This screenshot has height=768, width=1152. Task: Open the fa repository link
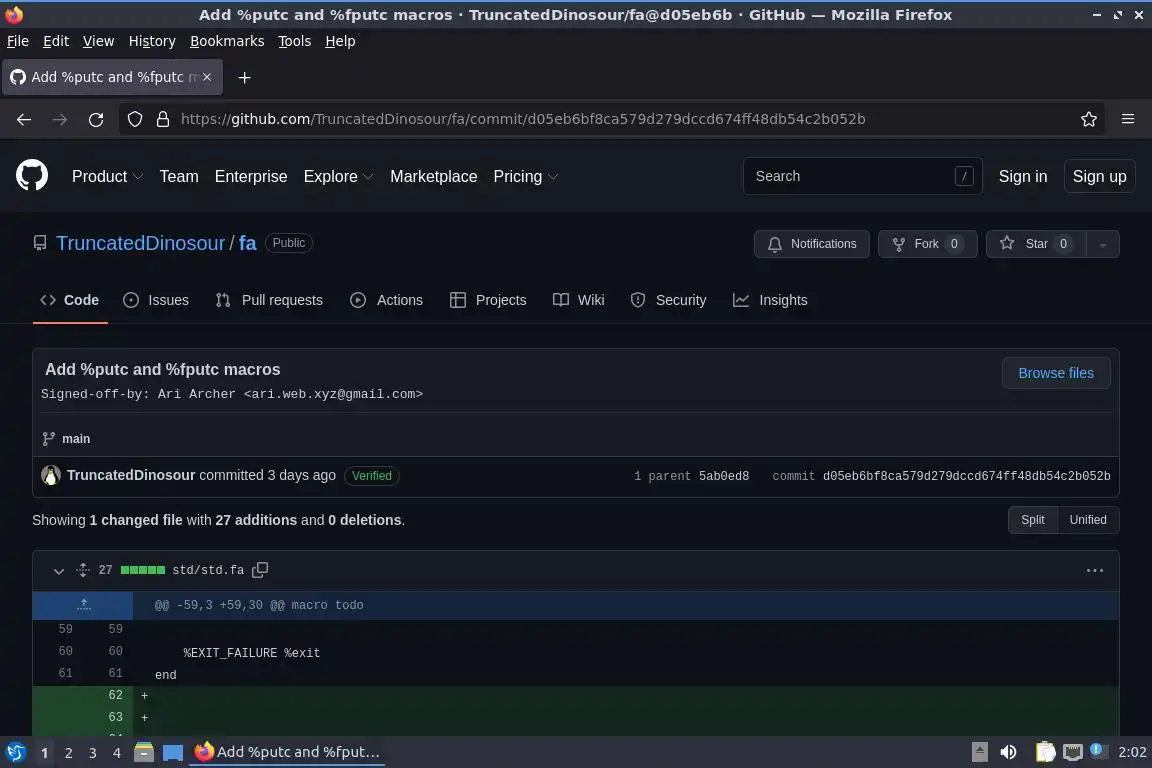click(248, 243)
